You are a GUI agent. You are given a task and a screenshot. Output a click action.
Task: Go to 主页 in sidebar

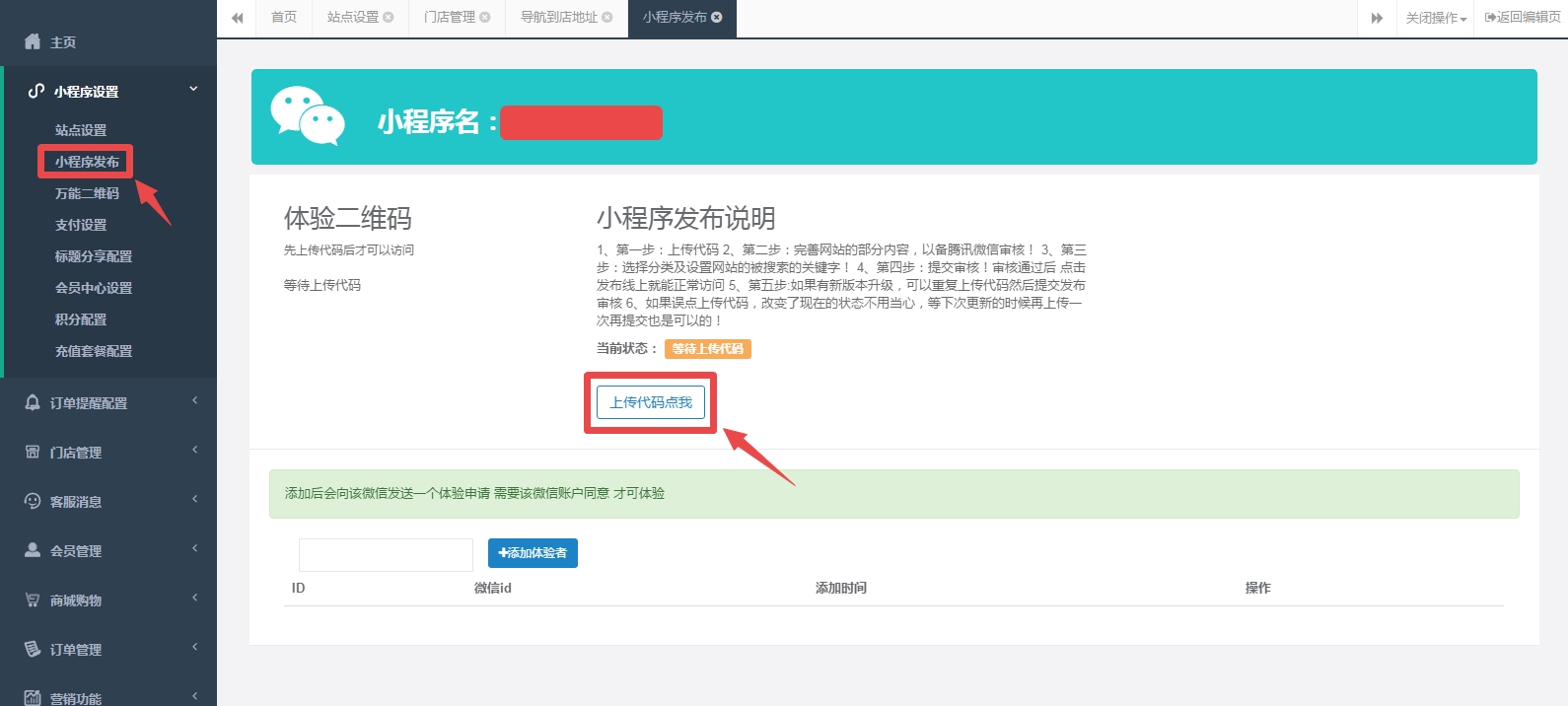pyautogui.click(x=63, y=42)
